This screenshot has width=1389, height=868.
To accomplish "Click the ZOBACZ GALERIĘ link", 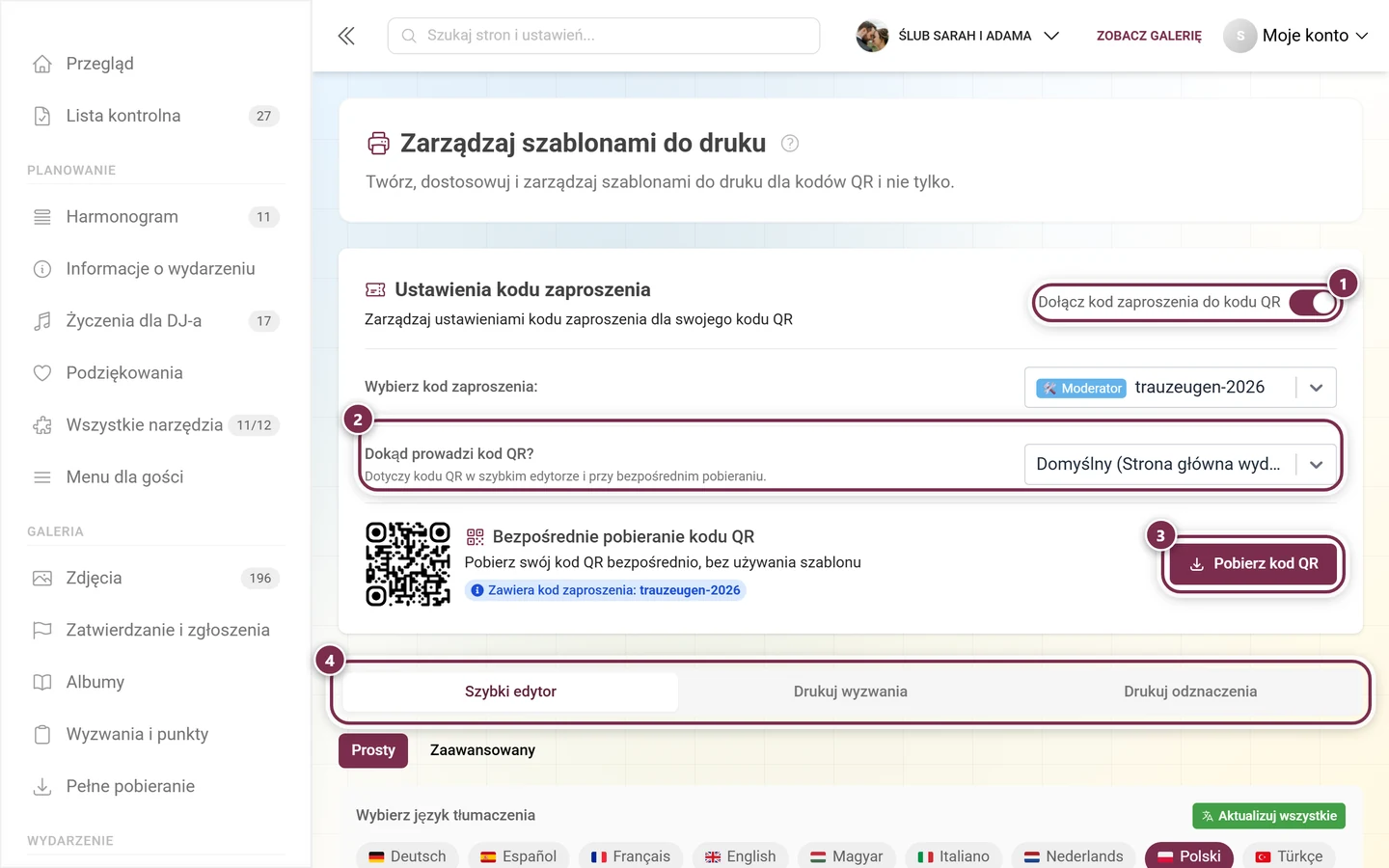I will coord(1149,36).
